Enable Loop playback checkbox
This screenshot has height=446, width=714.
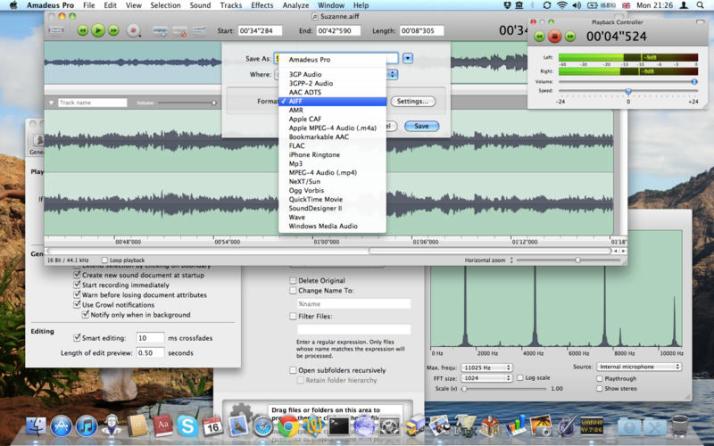105,260
